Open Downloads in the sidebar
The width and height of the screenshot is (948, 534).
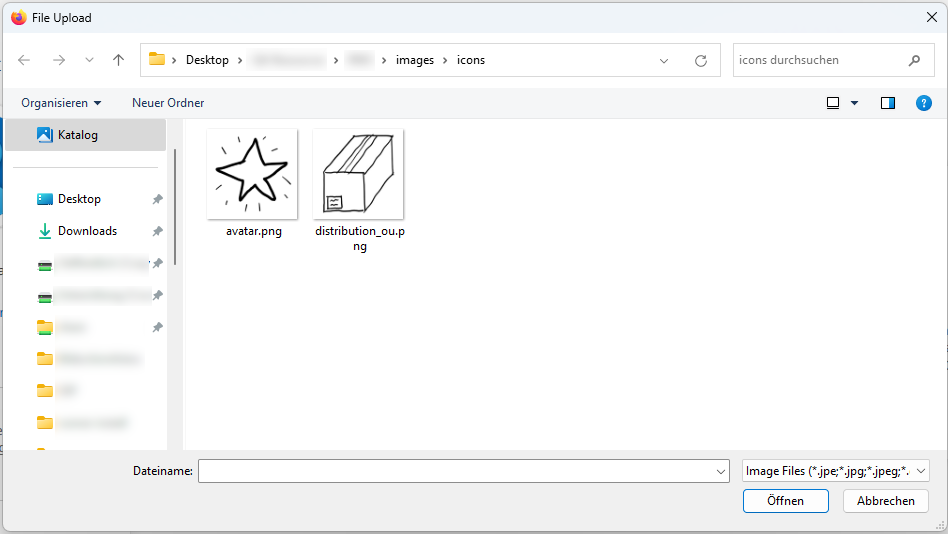87,231
